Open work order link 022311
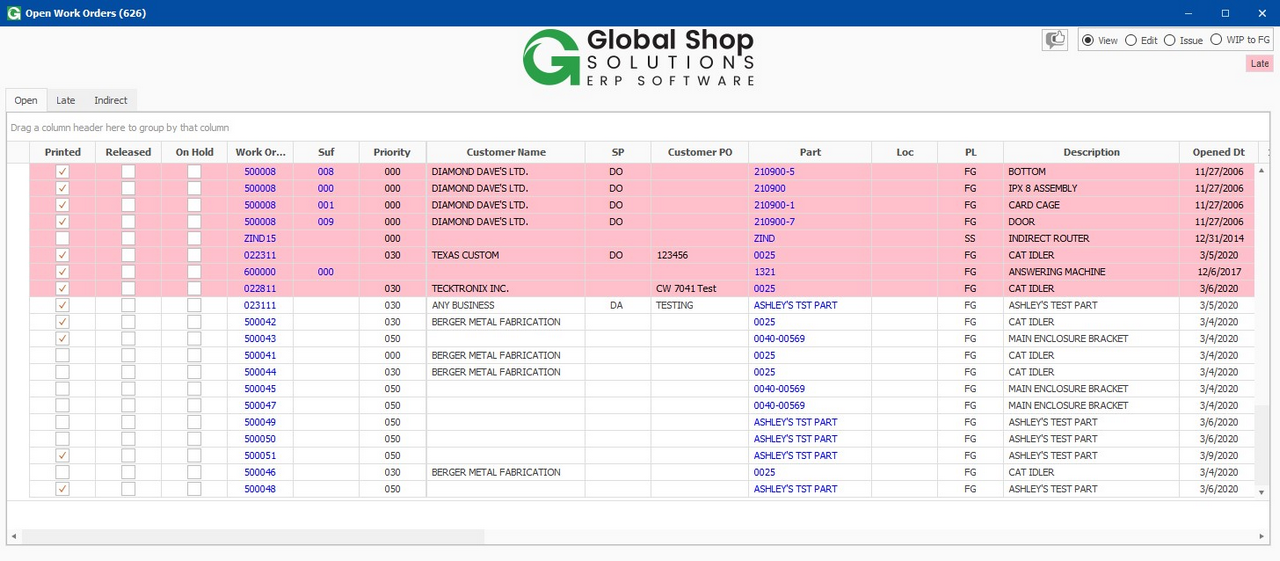1280x561 pixels. [x=260, y=255]
